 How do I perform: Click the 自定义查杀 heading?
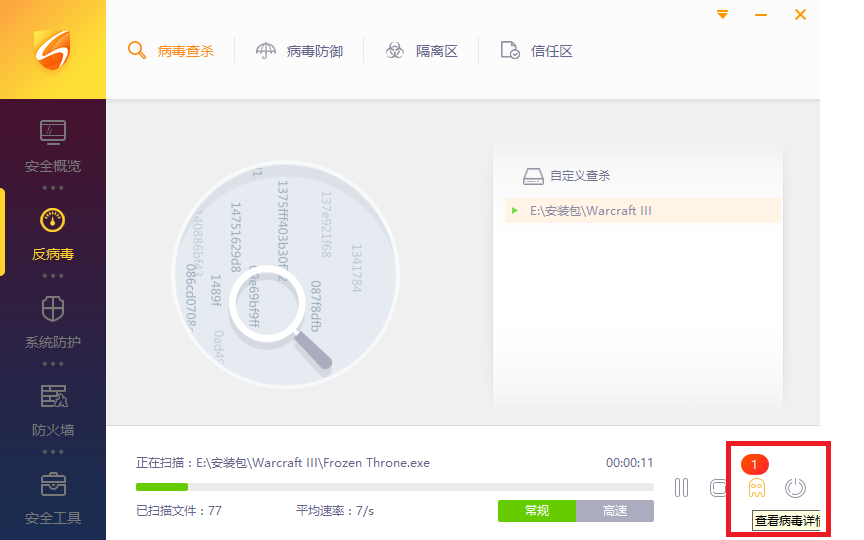(580, 176)
